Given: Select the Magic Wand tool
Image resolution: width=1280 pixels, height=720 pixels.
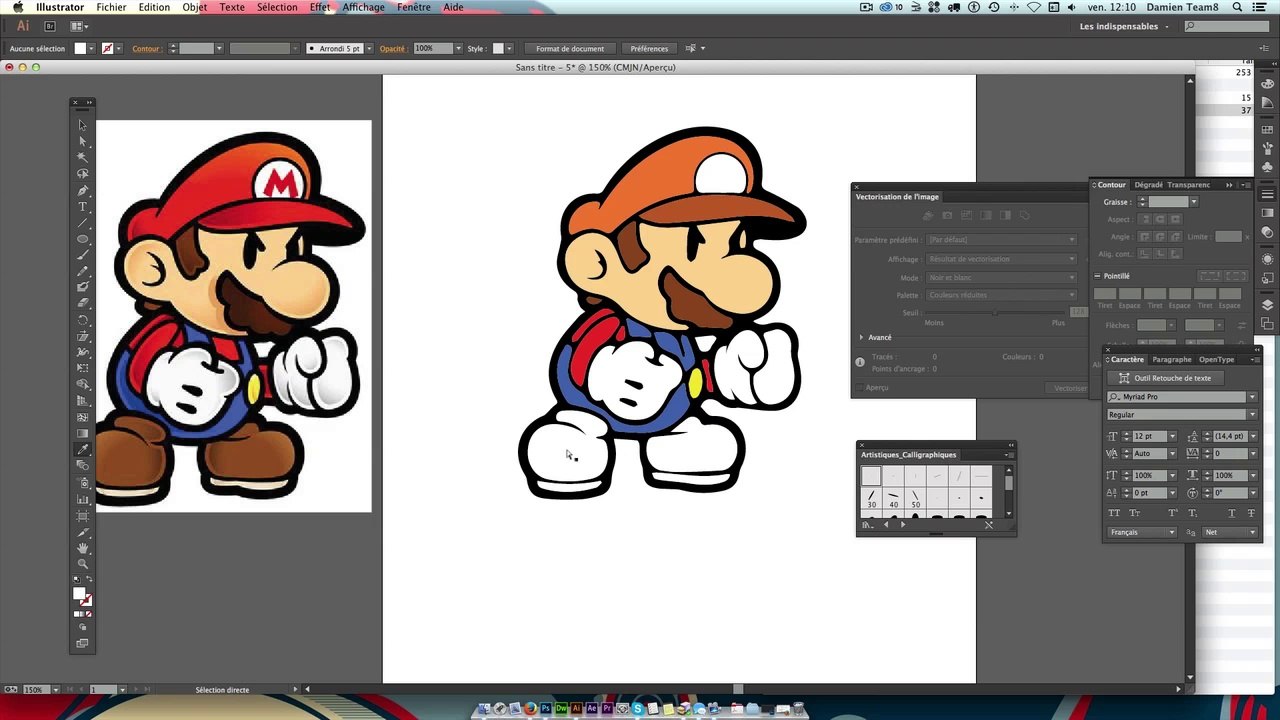Looking at the screenshot, I should [x=83, y=157].
